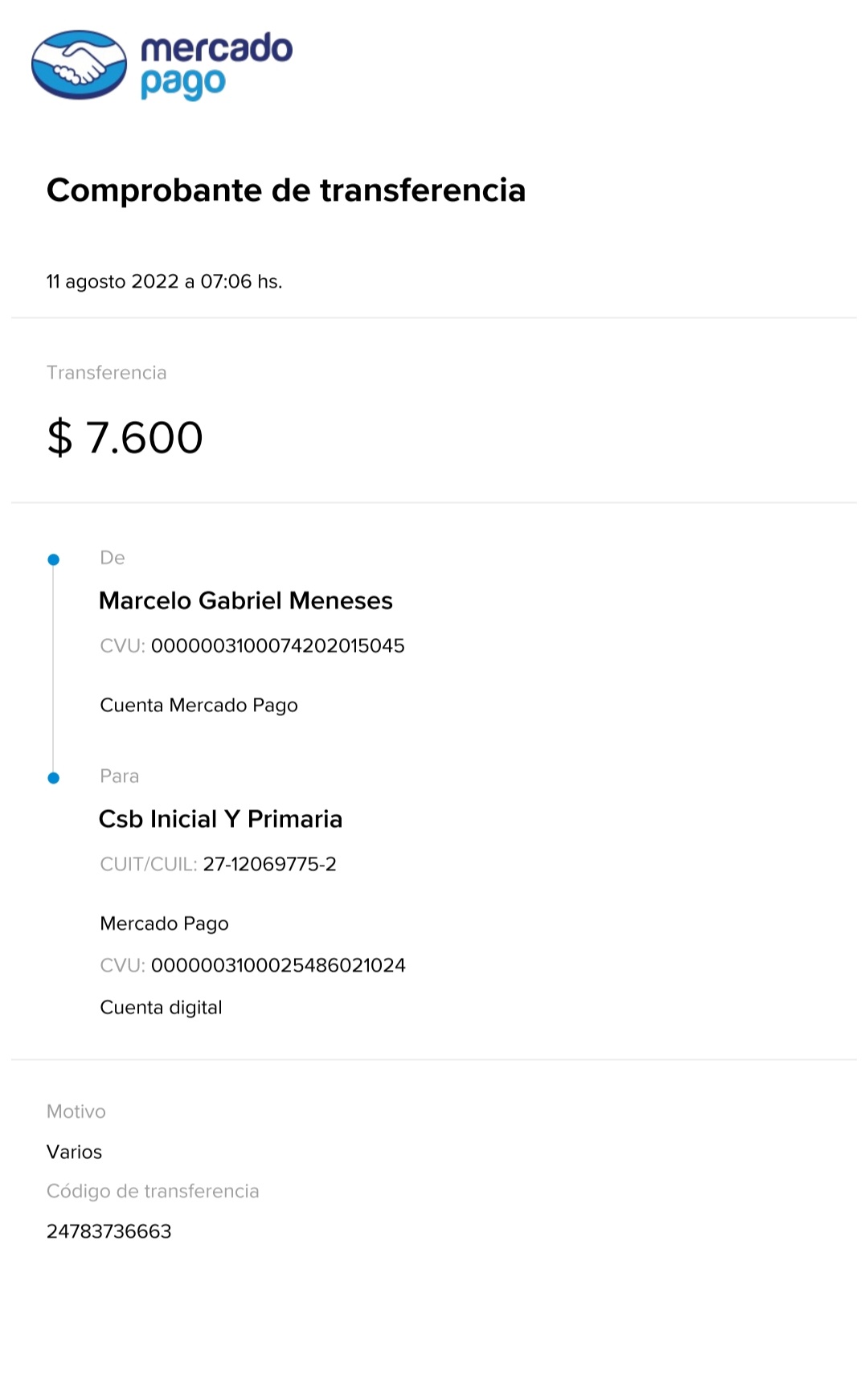Click the mercado pago wordmark text
This screenshot has width=868, height=1400.
(216, 65)
